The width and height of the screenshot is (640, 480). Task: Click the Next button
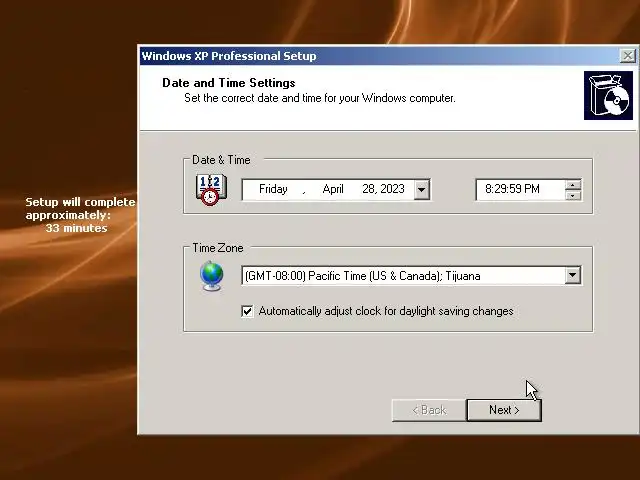(504, 410)
